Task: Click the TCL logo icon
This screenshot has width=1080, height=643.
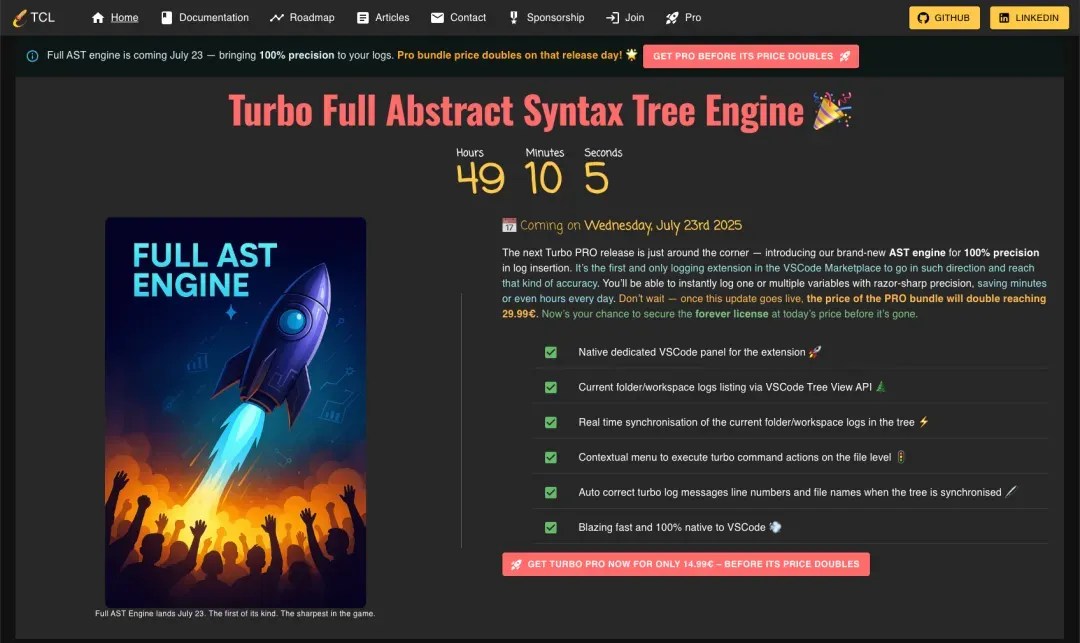Action: pos(20,18)
